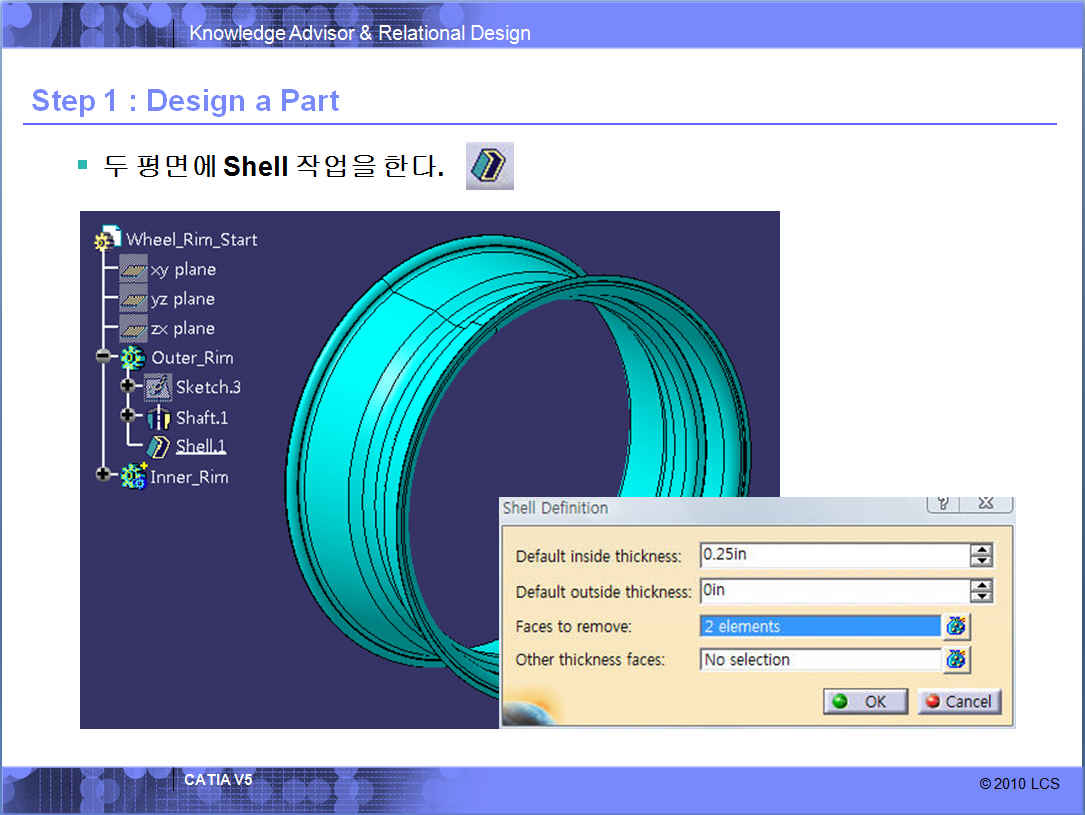Image resolution: width=1085 pixels, height=815 pixels.
Task: Click the Shell.1 feature icon
Action: 159,446
